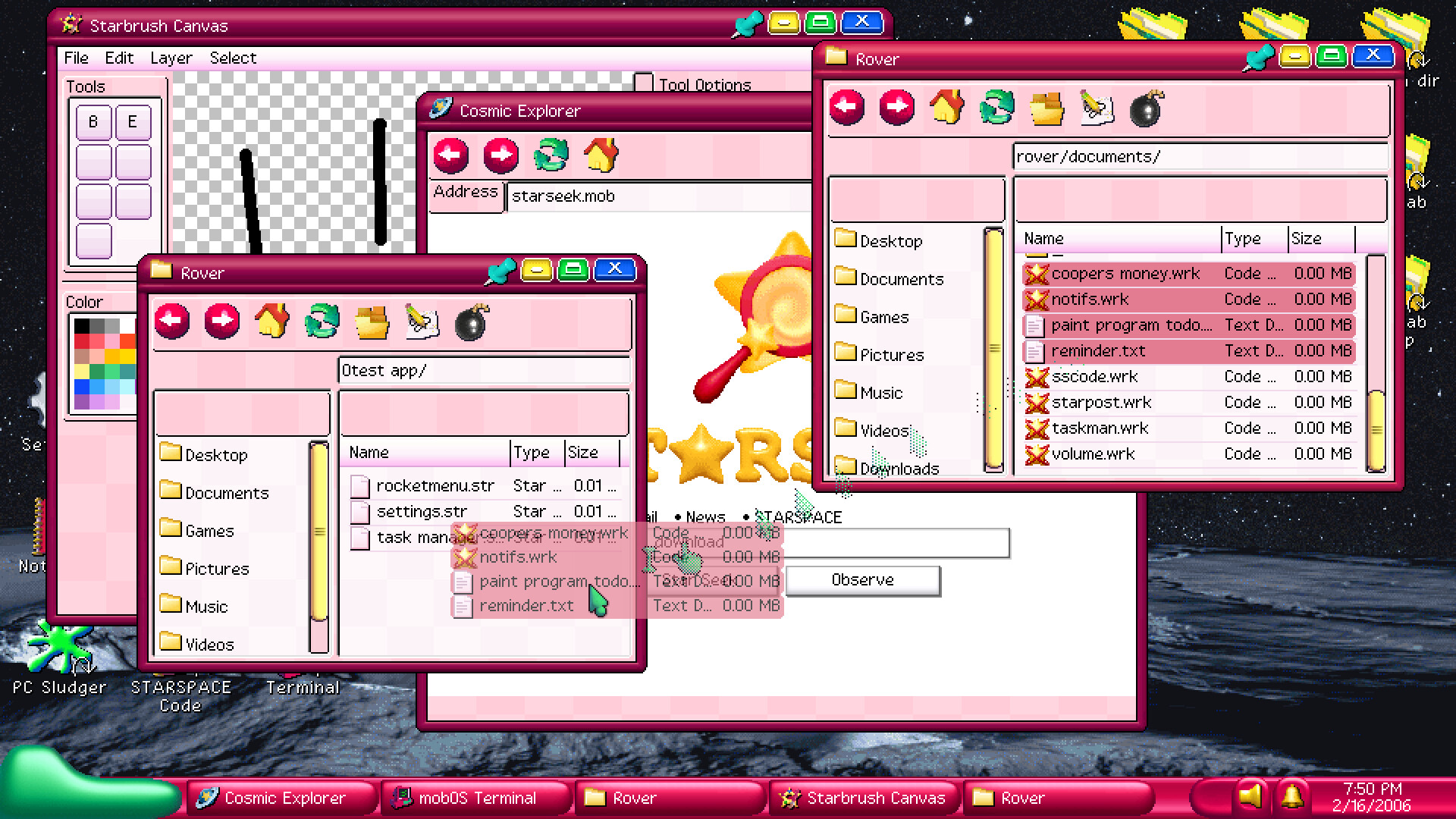This screenshot has width=1456, height=819.
Task: Click the speaker icon in the system tray
Action: 1251,796
